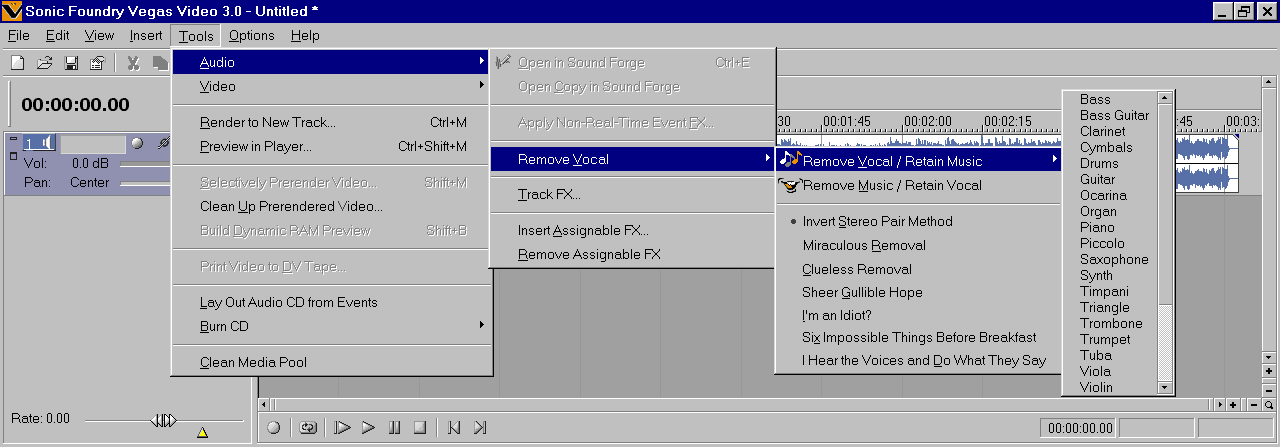This screenshot has width=1280, height=447.
Task: Click the Pause button
Action: click(x=394, y=427)
